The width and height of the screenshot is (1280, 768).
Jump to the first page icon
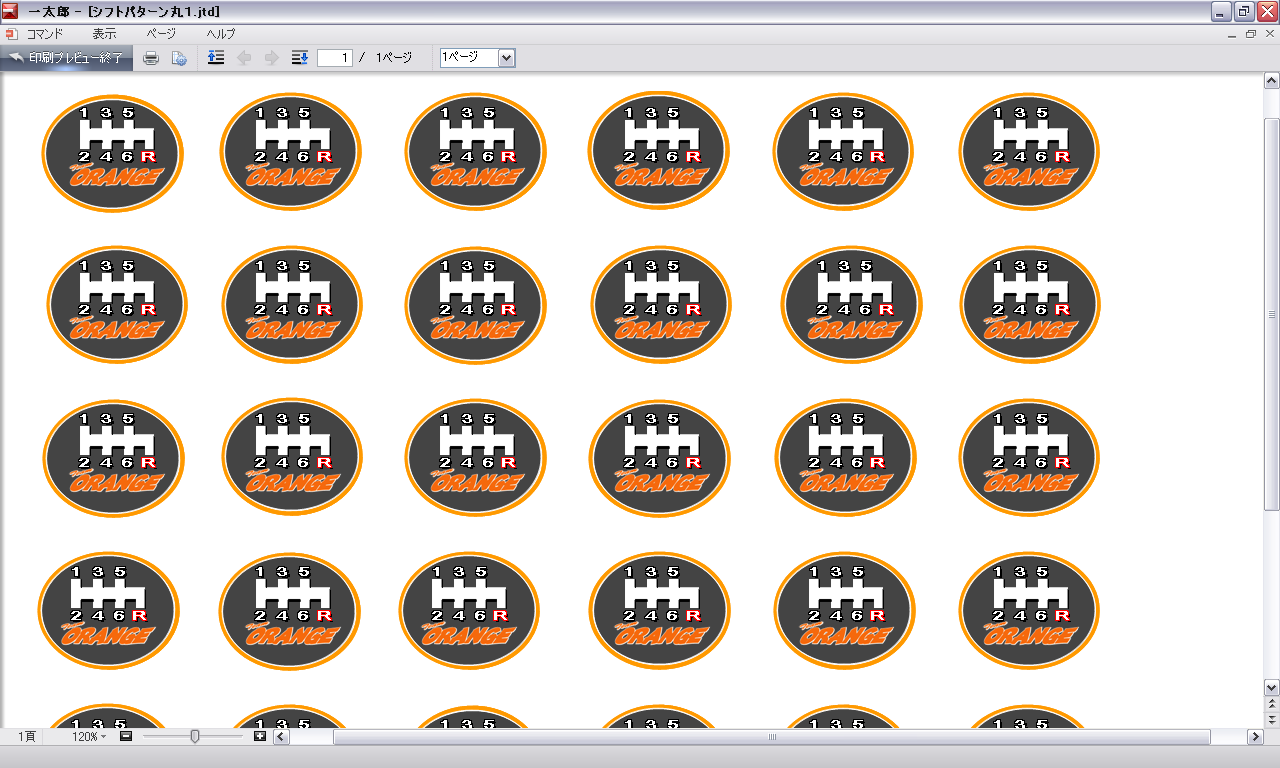pyautogui.click(x=216, y=58)
